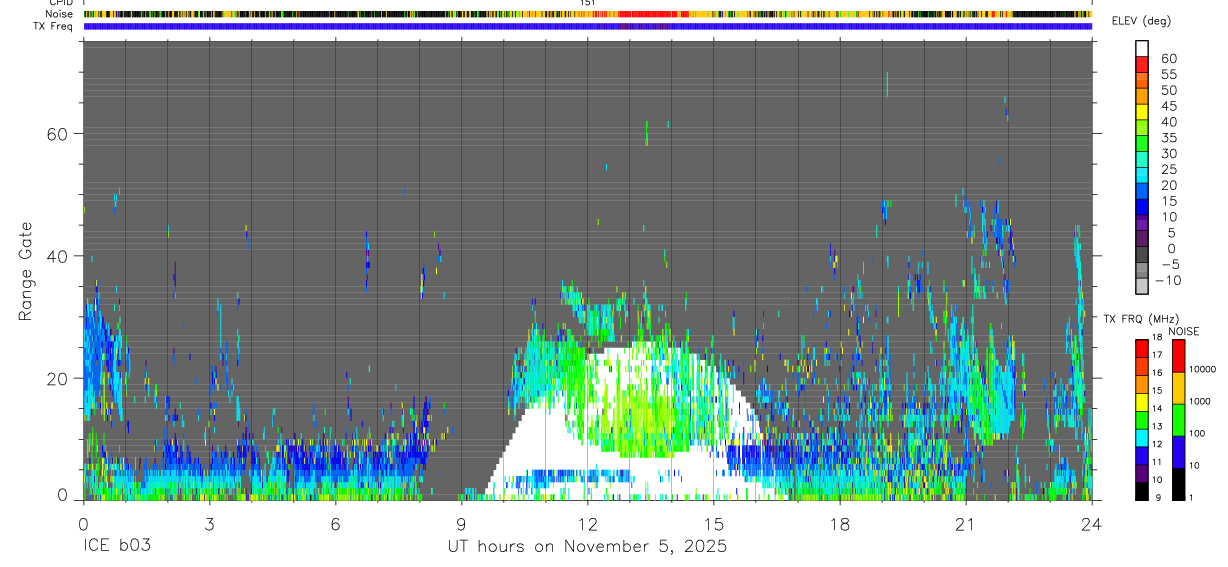Click the '35' value on ELEV colorbar
This screenshot has height=567, width=1228.
click(1169, 137)
